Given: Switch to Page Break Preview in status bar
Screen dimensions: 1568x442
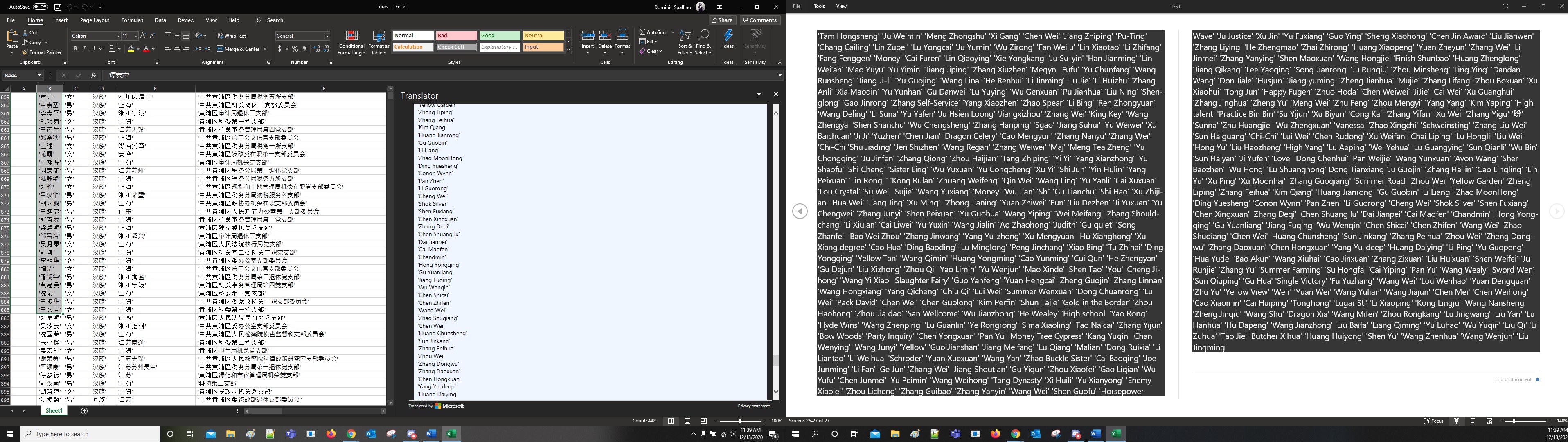Looking at the screenshot, I should 704,421.
